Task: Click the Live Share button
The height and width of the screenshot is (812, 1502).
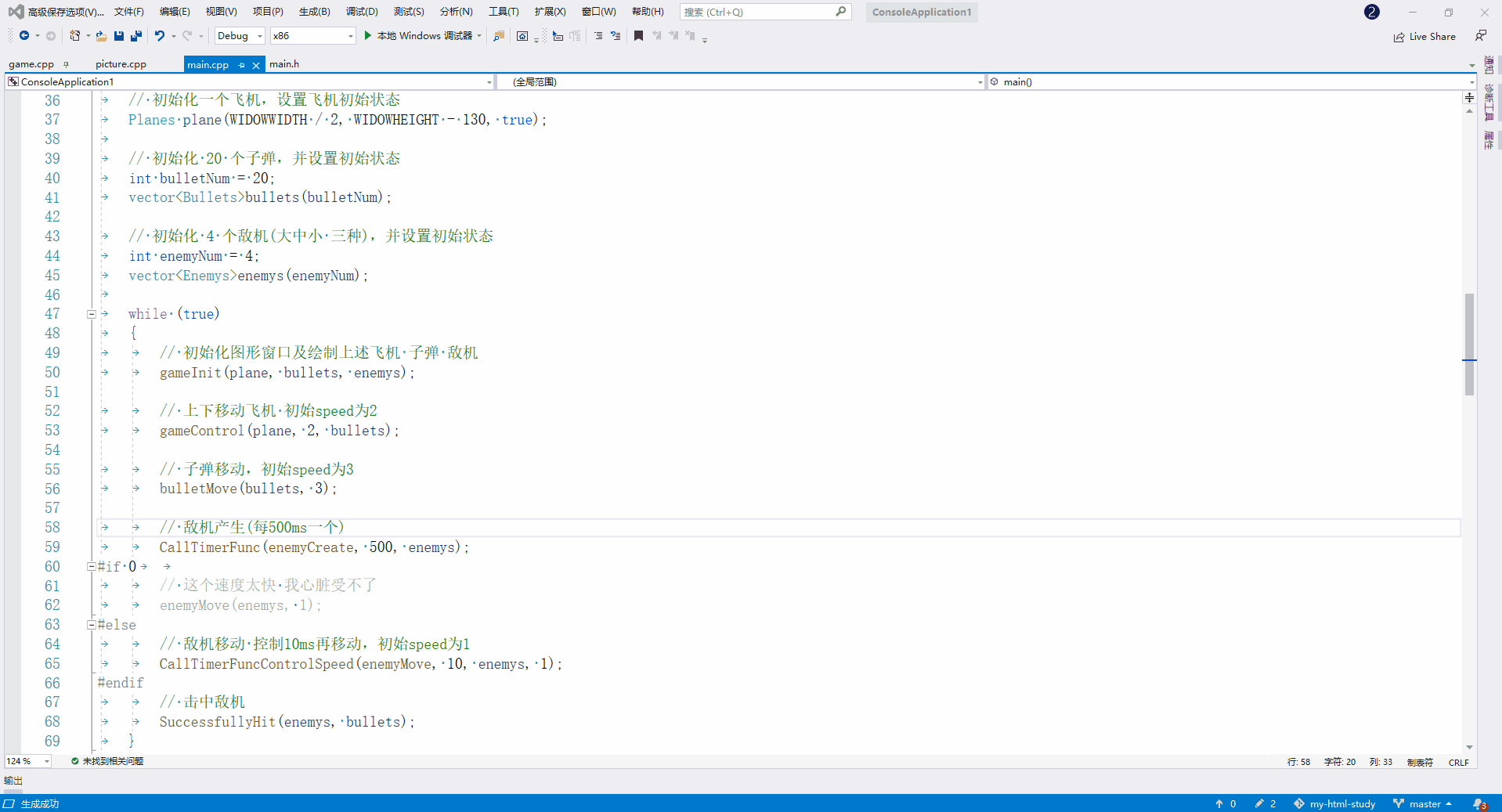Action: [x=1424, y=37]
